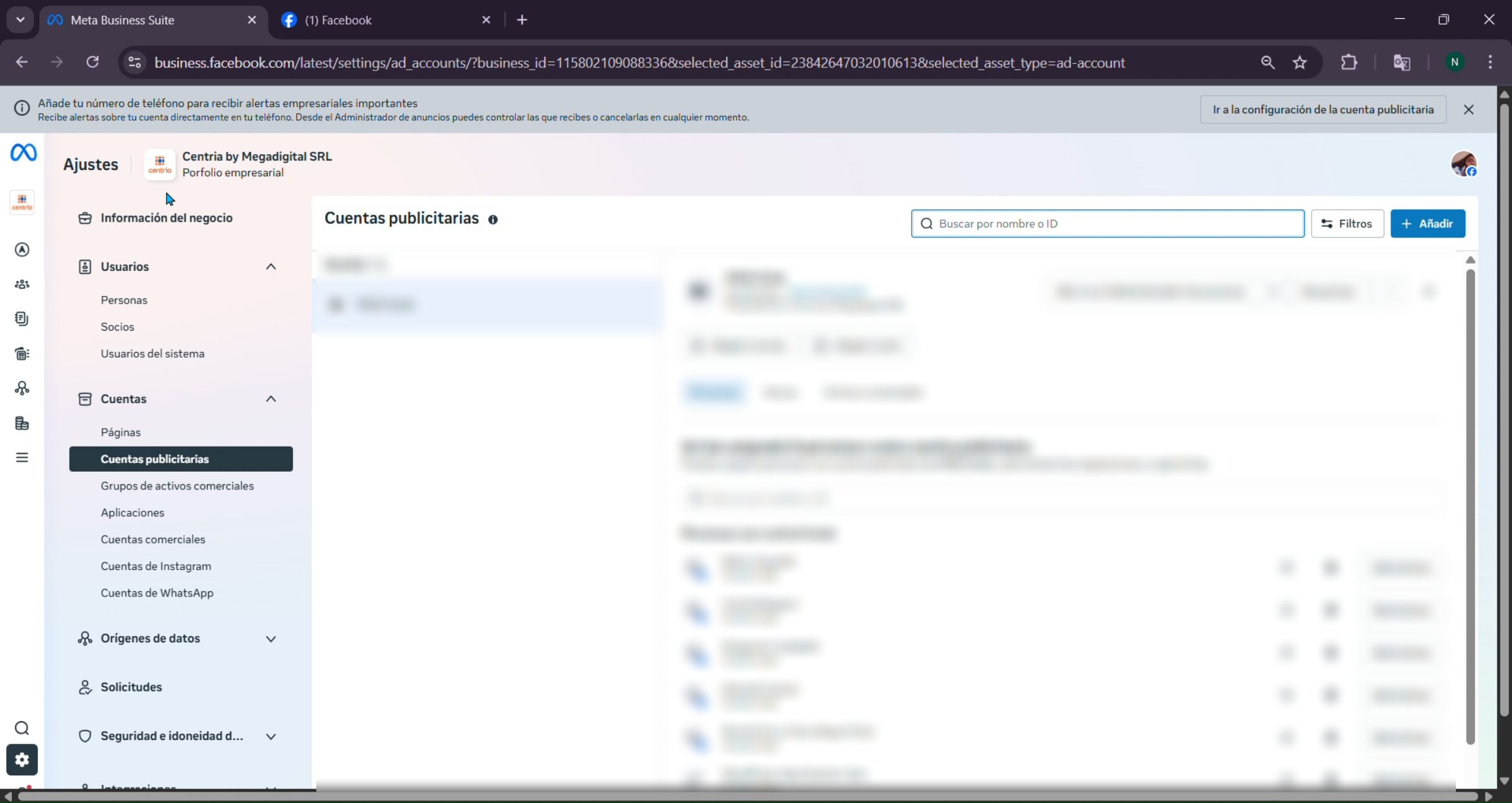Expand Seguridad e idoneidad section
Viewport: 1512px width, 803px height.
[271, 736]
